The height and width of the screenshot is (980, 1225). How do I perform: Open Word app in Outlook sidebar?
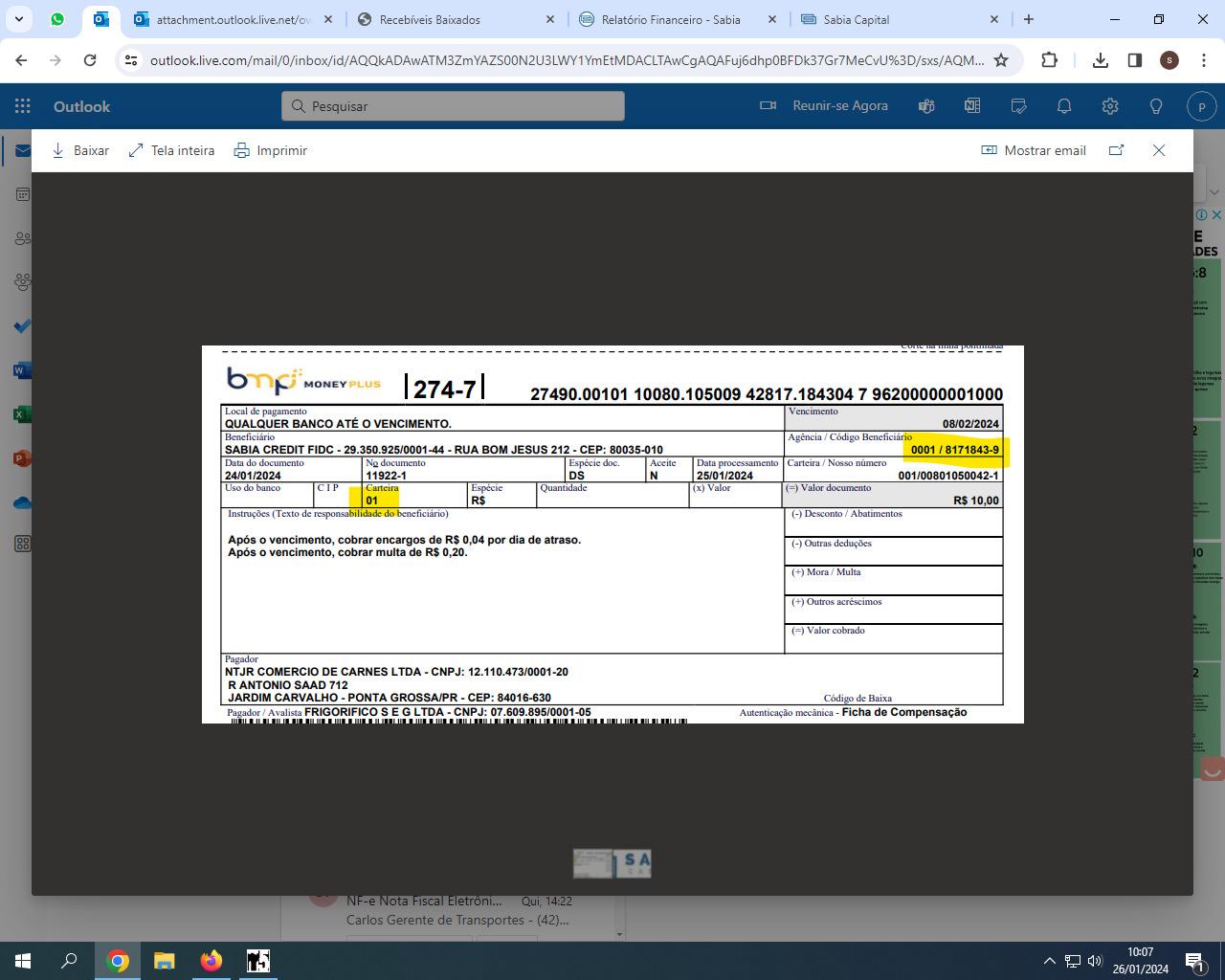[x=23, y=370]
